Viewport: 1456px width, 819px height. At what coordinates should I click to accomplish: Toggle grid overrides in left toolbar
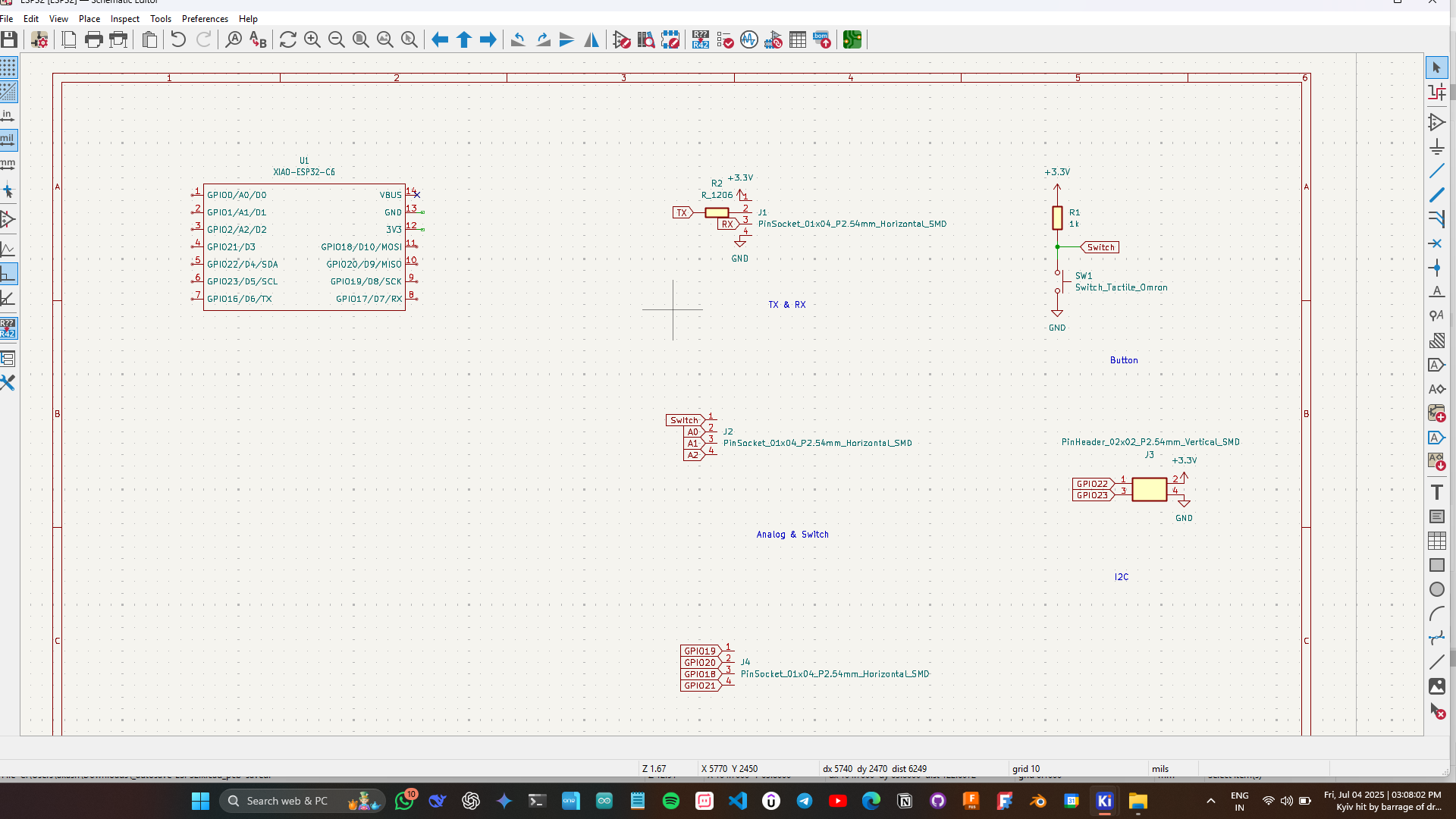pyautogui.click(x=8, y=92)
